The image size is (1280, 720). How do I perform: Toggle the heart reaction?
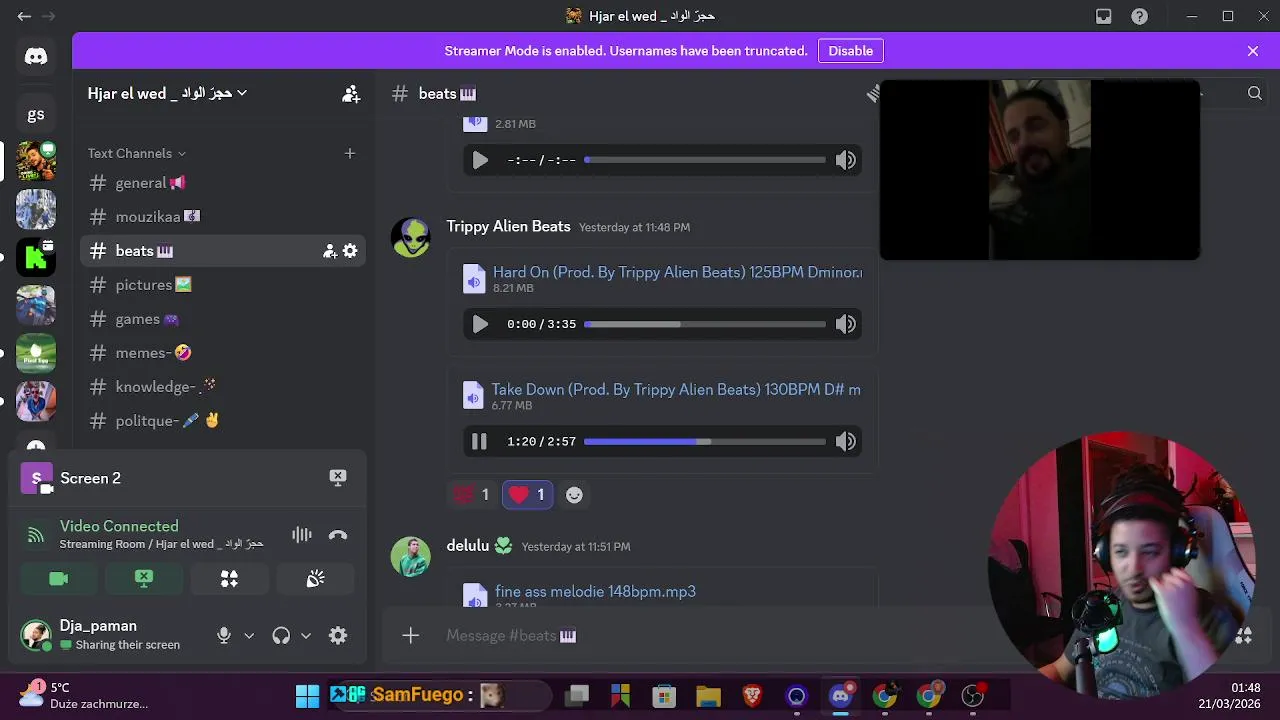pyautogui.click(x=527, y=494)
